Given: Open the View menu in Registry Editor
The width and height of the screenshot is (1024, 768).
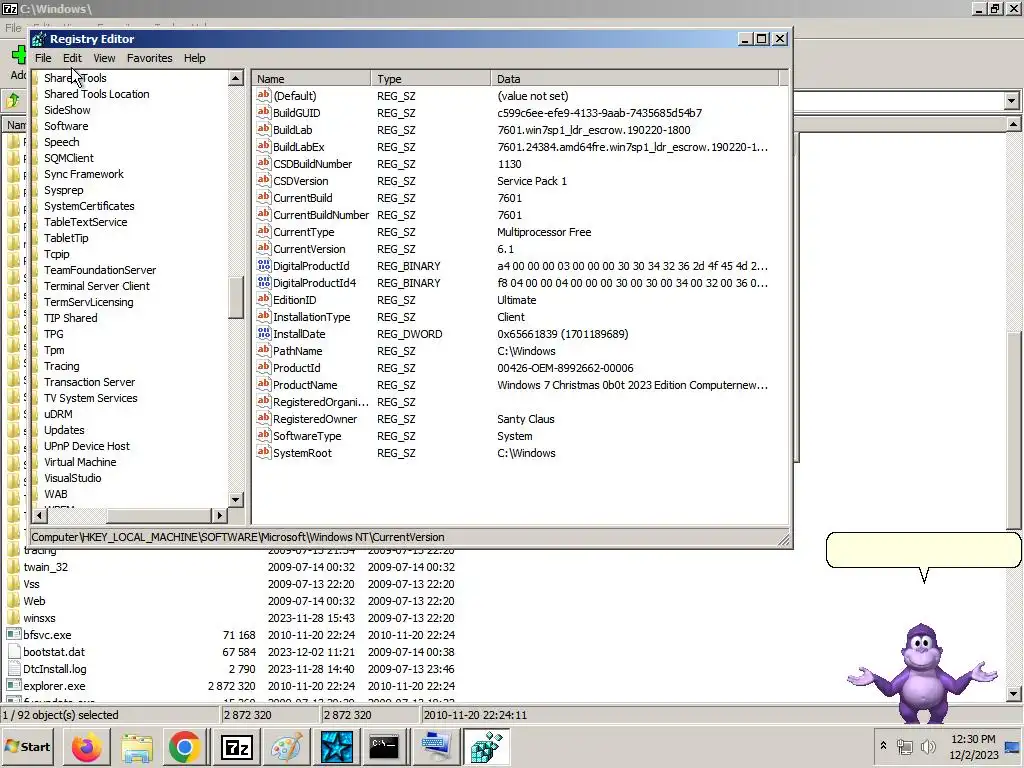Looking at the screenshot, I should pos(104,58).
